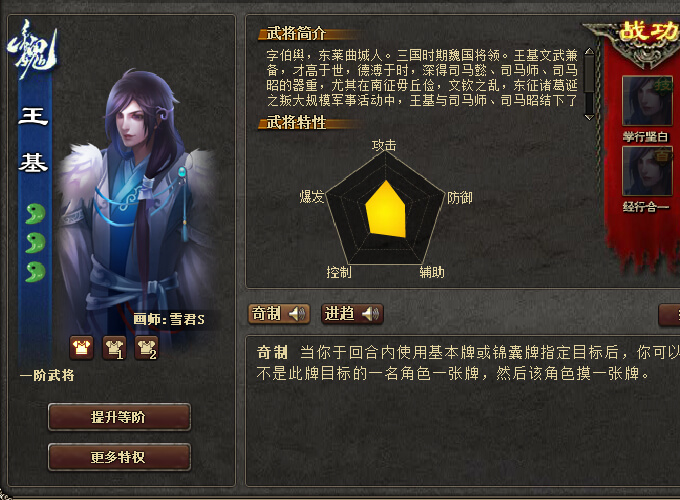Play the 奇制 skill voice sound
The image size is (680, 500).
[x=298, y=313]
